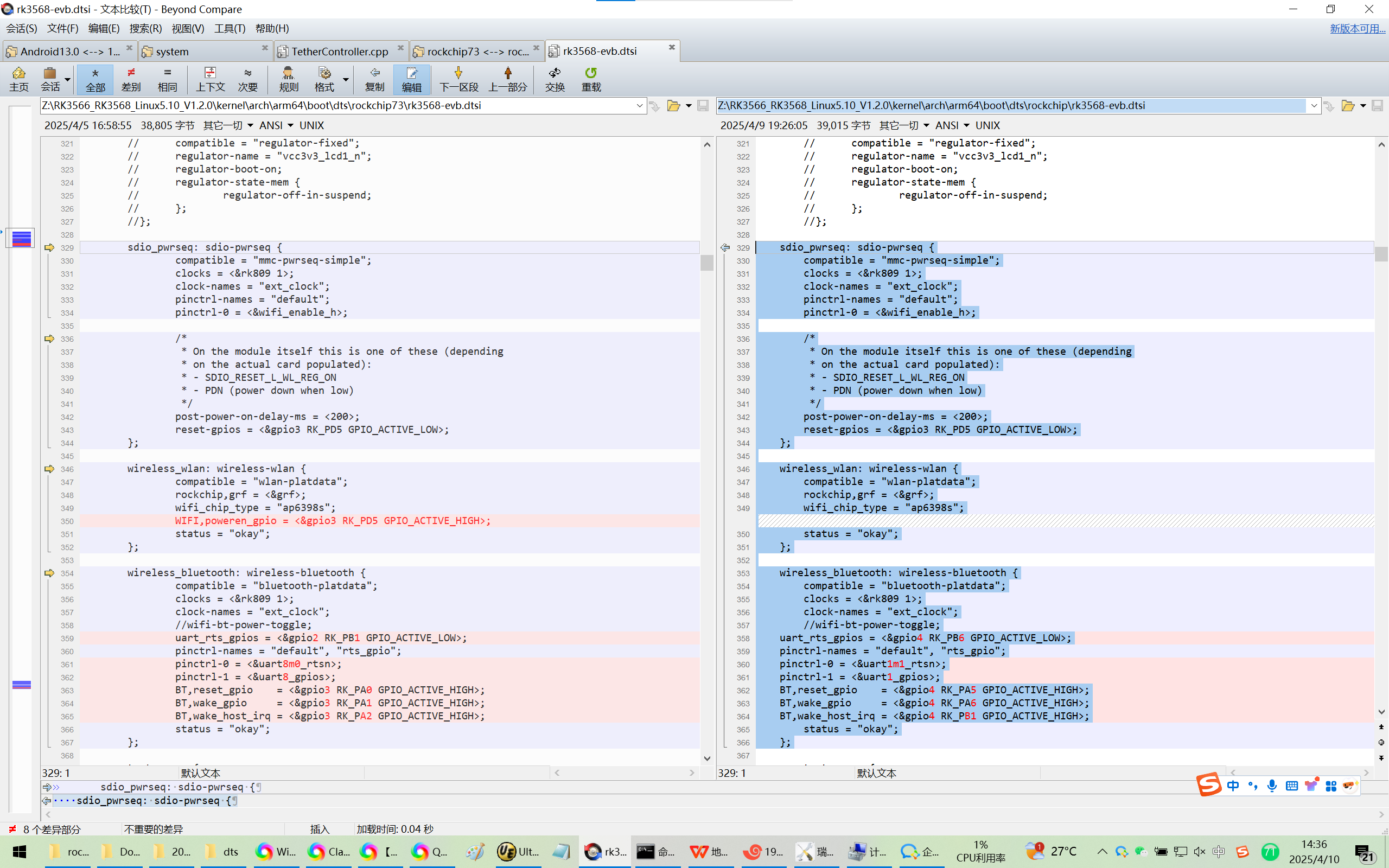Go to Previous Section (上一部分)
The width and height of the screenshot is (1389, 868).
click(507, 79)
